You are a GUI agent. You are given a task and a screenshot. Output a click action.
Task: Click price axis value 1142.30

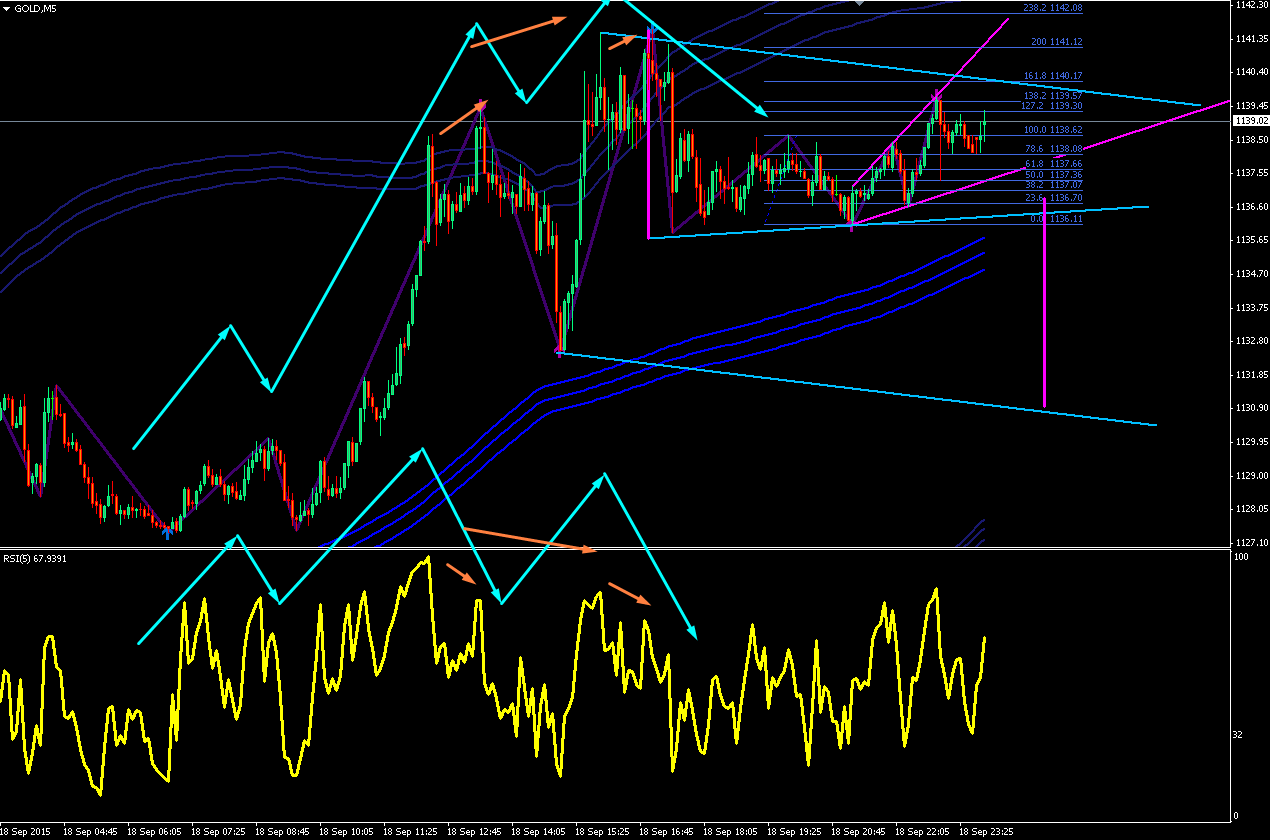click(x=1250, y=5)
